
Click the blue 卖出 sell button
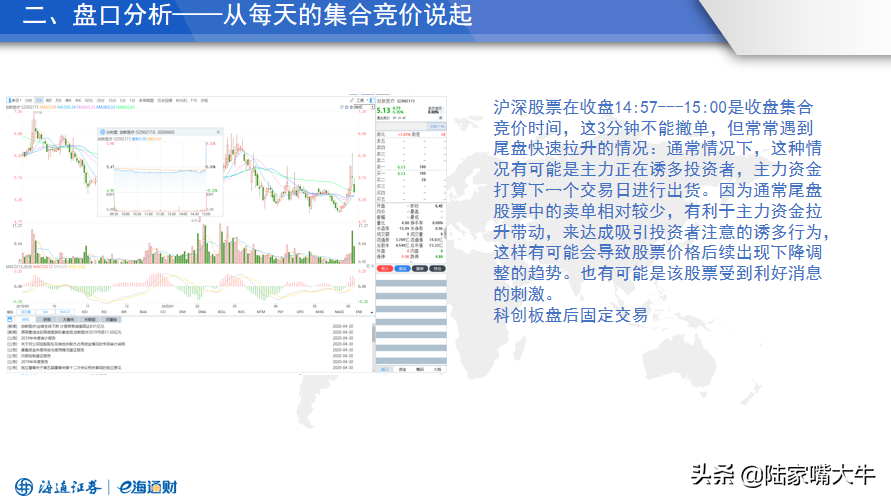(x=402, y=269)
